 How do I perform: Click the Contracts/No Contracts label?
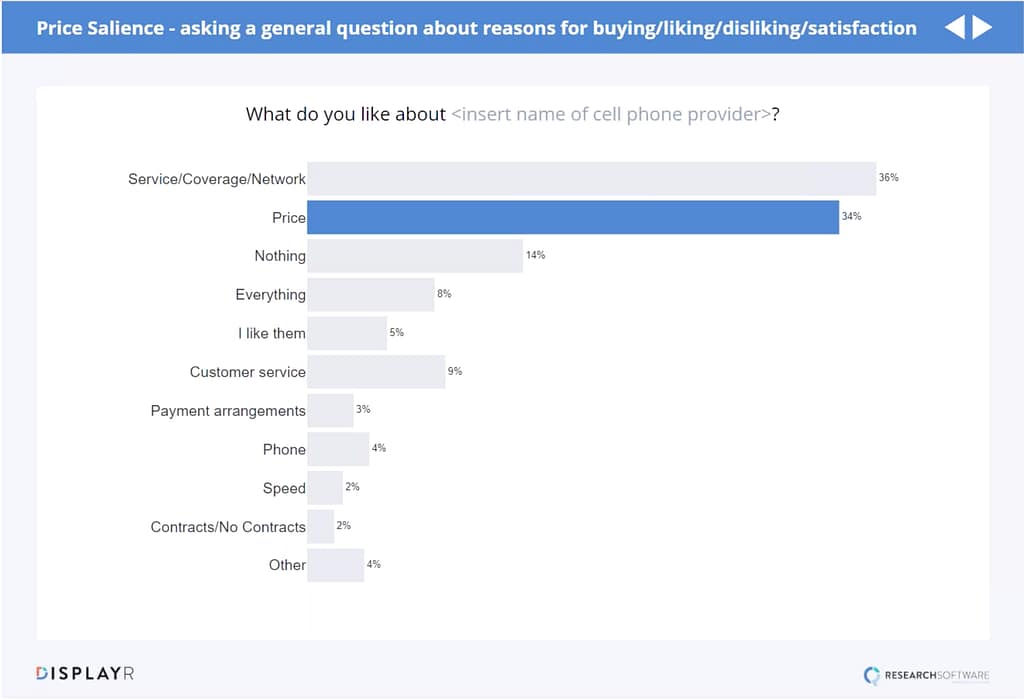pos(228,527)
